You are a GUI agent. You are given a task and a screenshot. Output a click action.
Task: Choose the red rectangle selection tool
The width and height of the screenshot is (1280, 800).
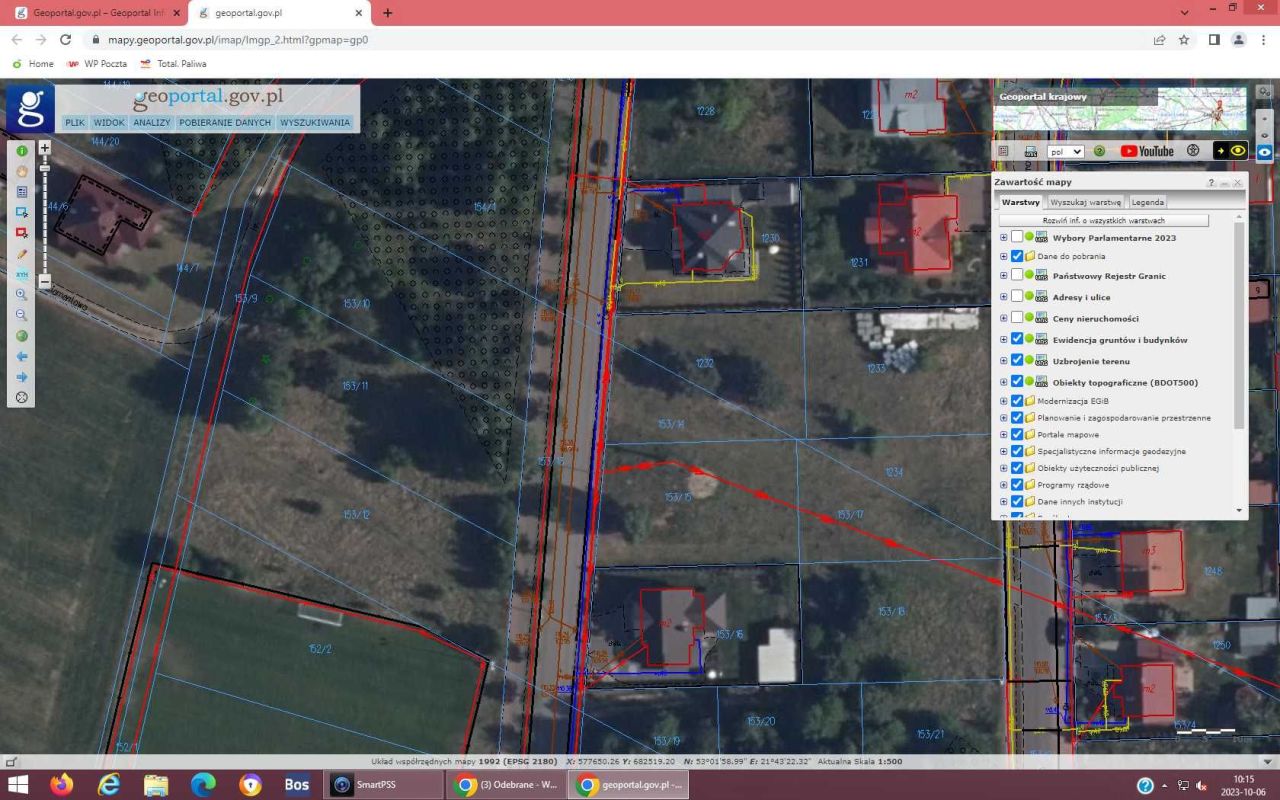click(21, 233)
